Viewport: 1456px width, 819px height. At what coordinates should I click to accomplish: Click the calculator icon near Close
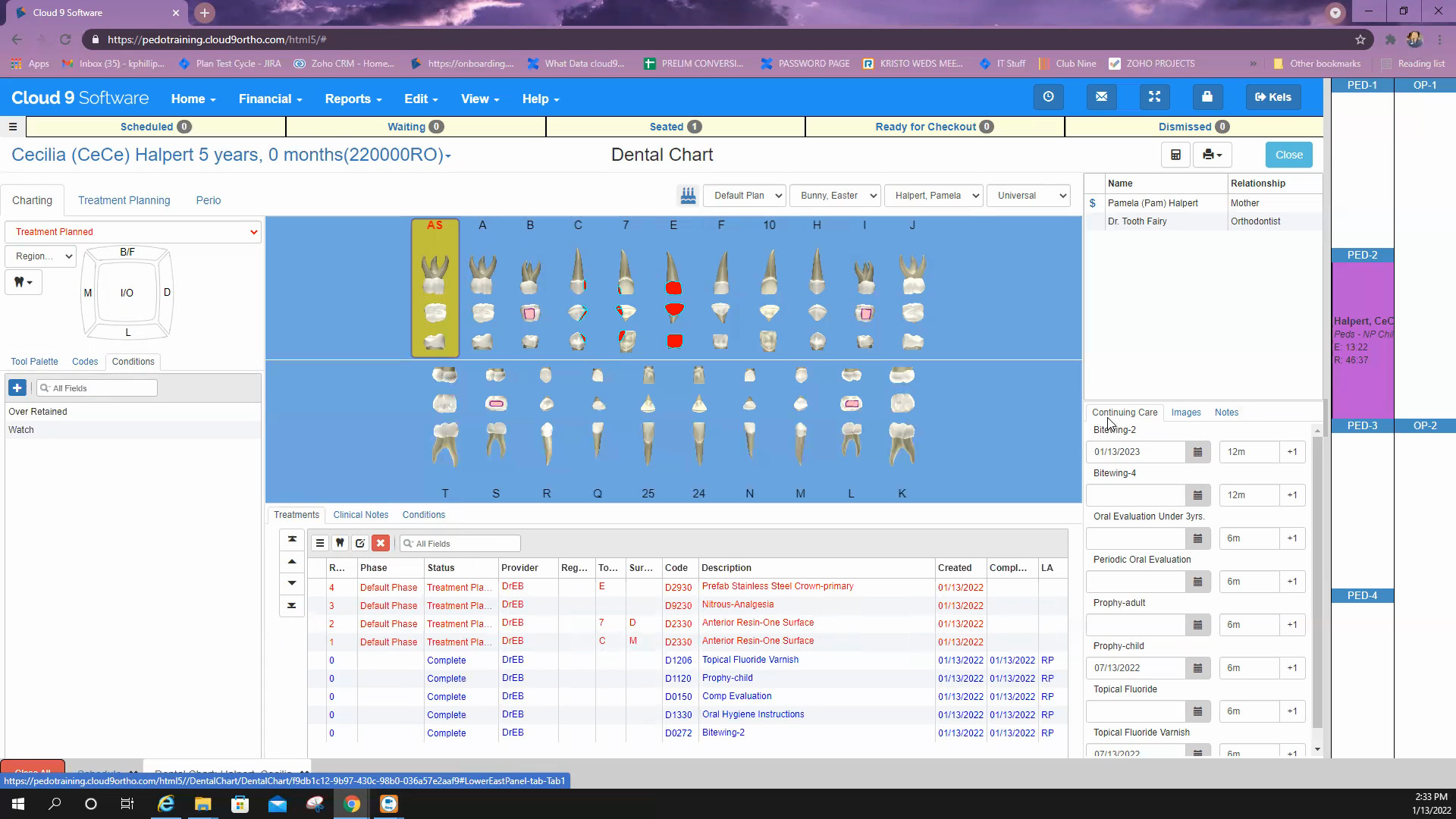tap(1175, 155)
